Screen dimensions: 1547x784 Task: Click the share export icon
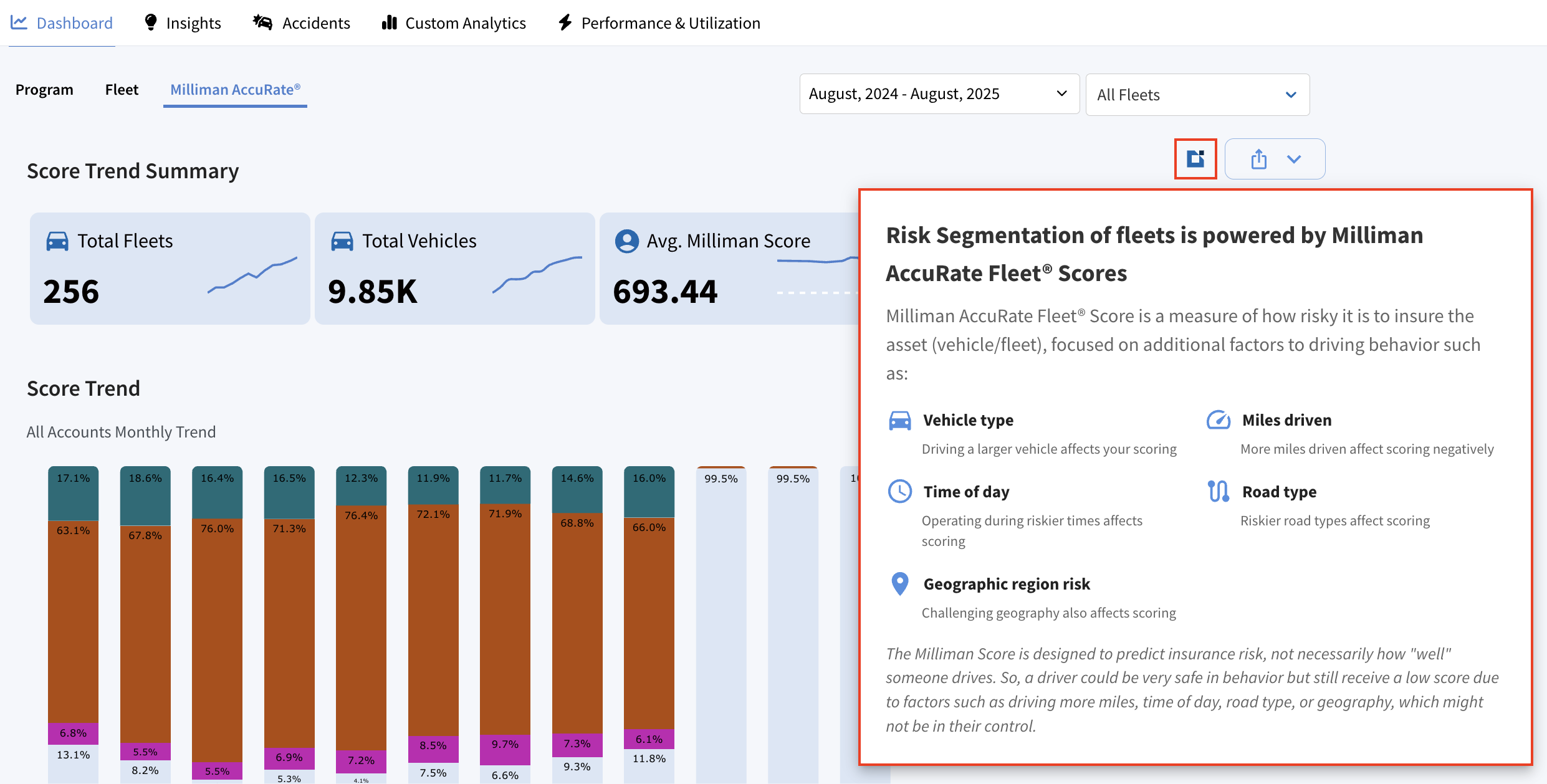tap(1258, 159)
